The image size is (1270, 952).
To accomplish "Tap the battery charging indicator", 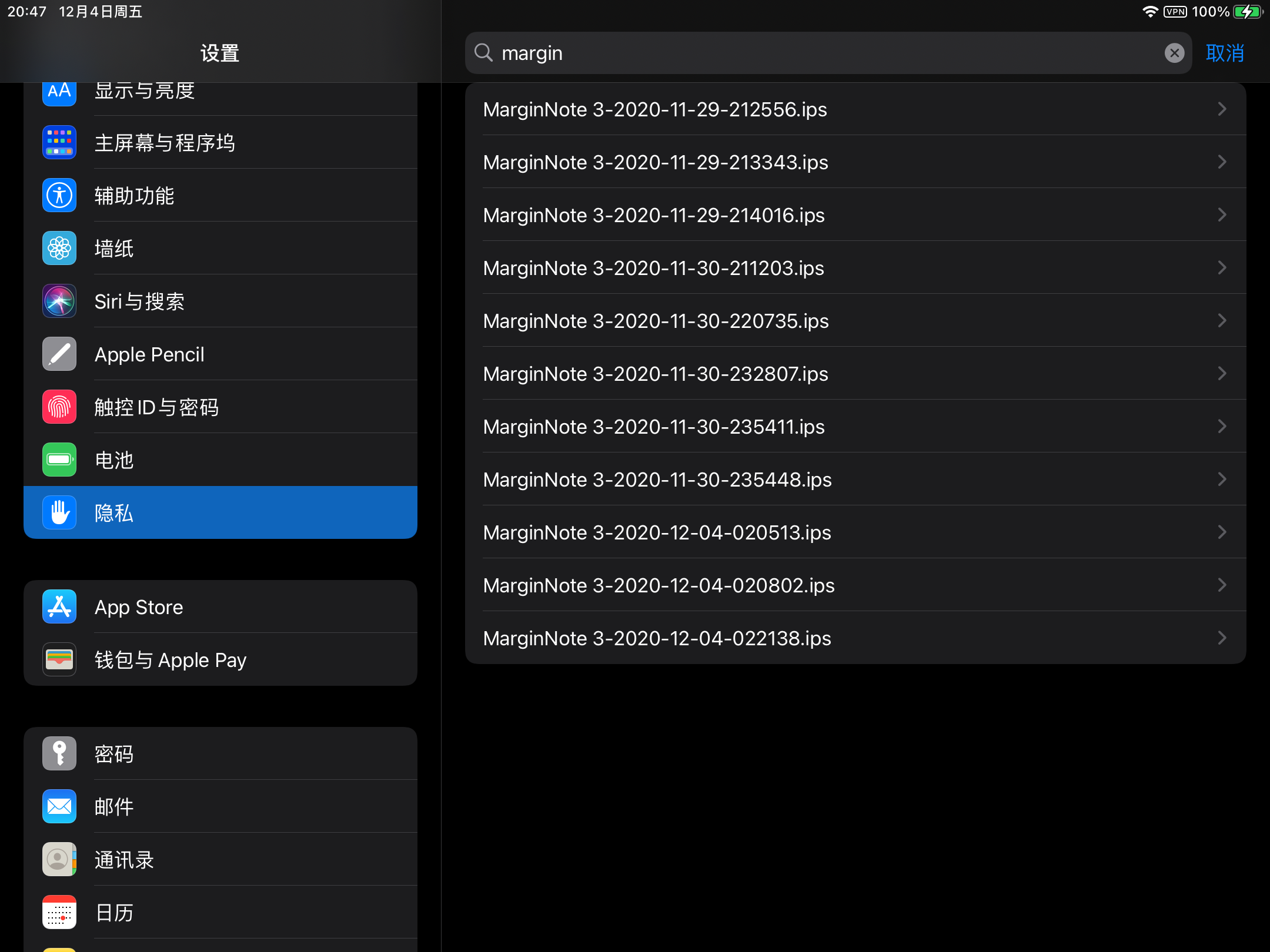I will click(1248, 12).
